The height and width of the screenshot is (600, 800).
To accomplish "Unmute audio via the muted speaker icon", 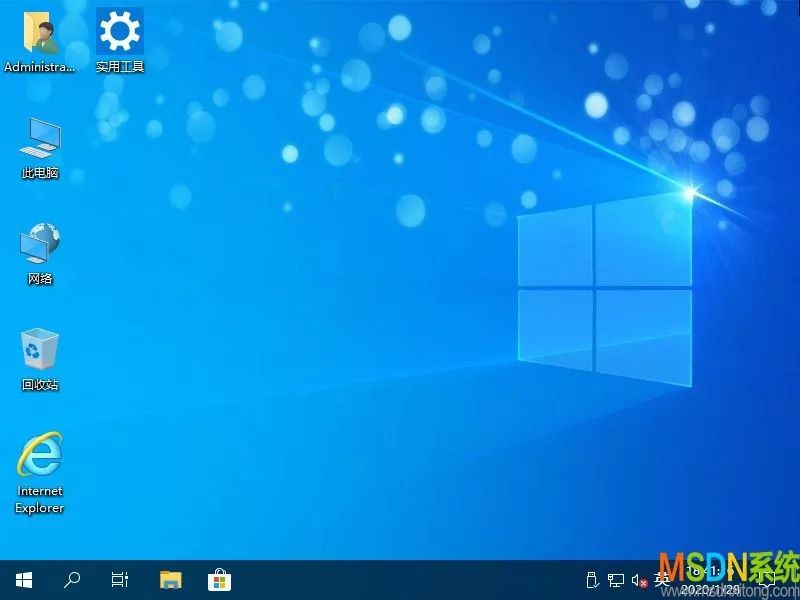I will [x=638, y=580].
